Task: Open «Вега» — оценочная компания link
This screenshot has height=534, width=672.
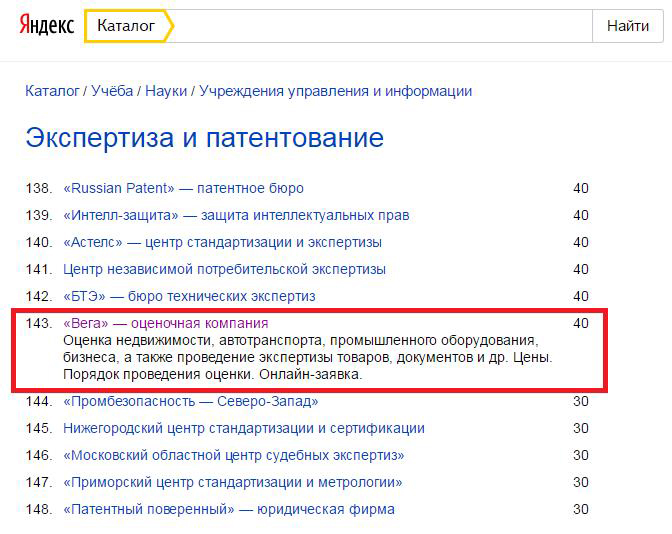Action: pyautogui.click(x=166, y=323)
